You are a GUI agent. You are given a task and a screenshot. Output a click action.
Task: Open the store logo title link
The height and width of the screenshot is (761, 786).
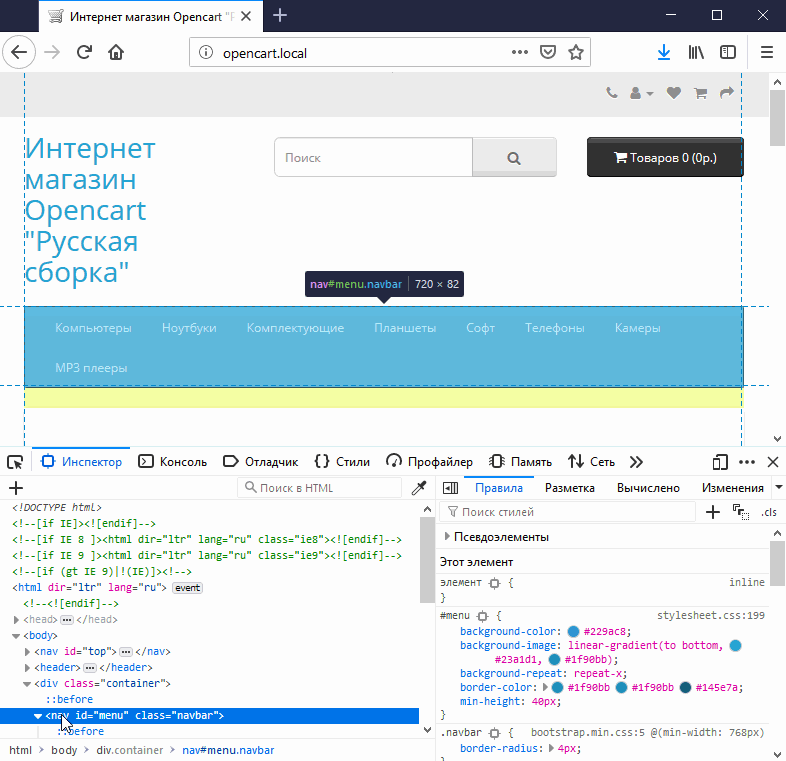point(90,210)
